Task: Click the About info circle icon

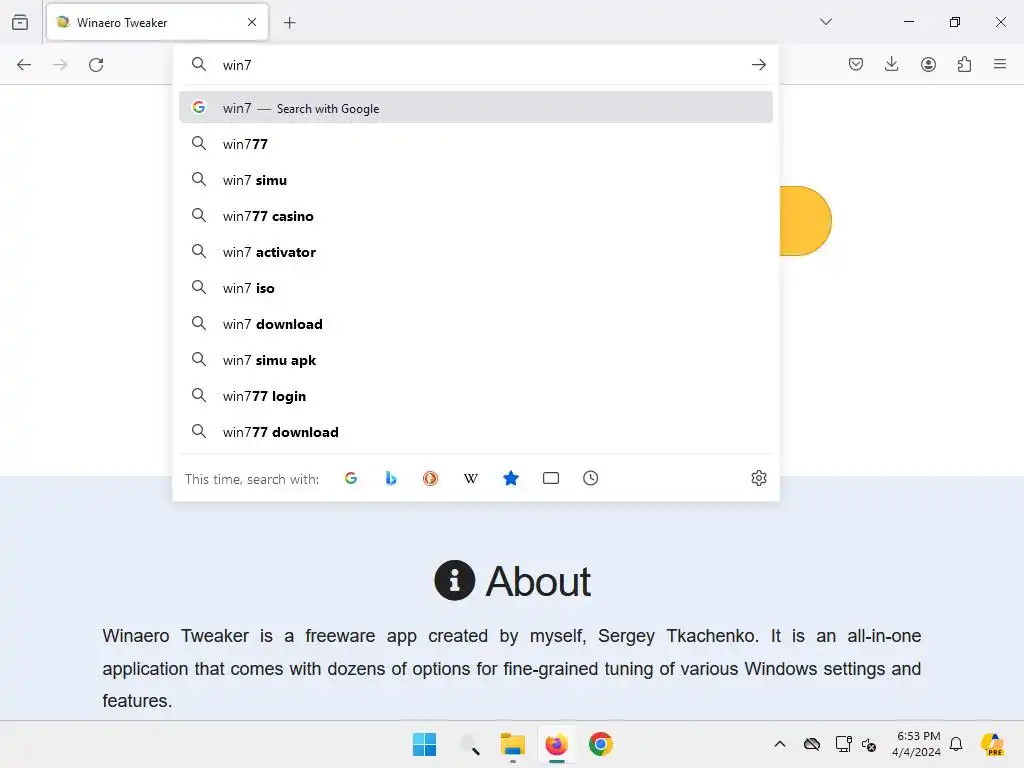Action: click(455, 580)
